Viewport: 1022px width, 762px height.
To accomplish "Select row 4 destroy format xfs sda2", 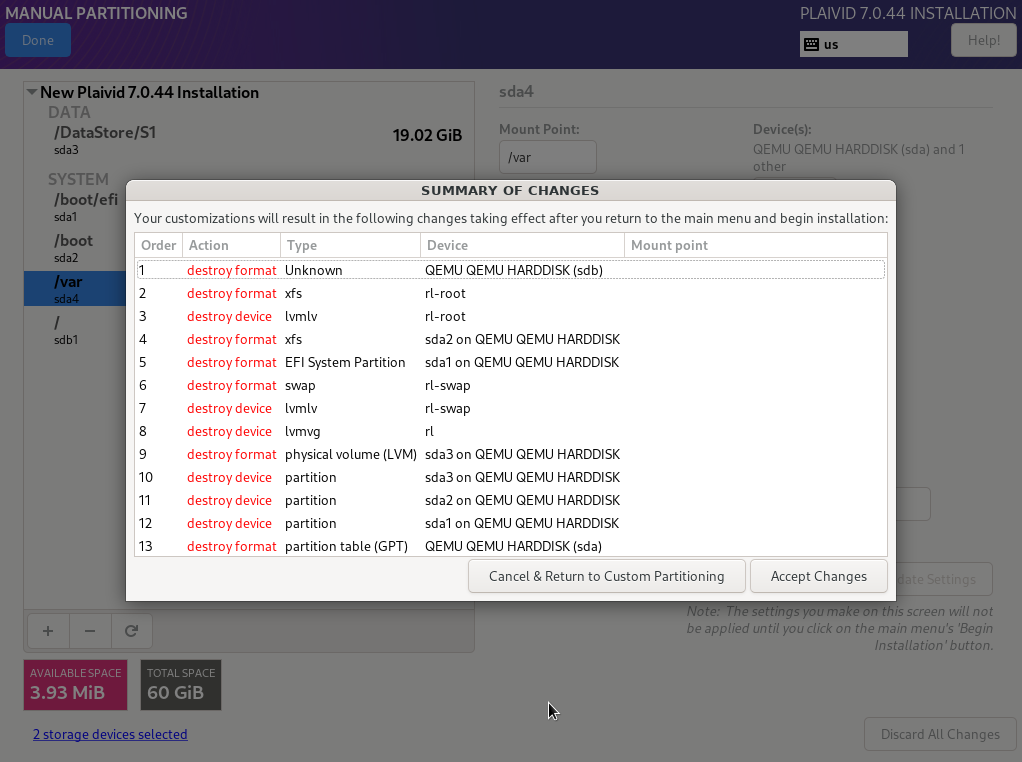I will [x=511, y=339].
